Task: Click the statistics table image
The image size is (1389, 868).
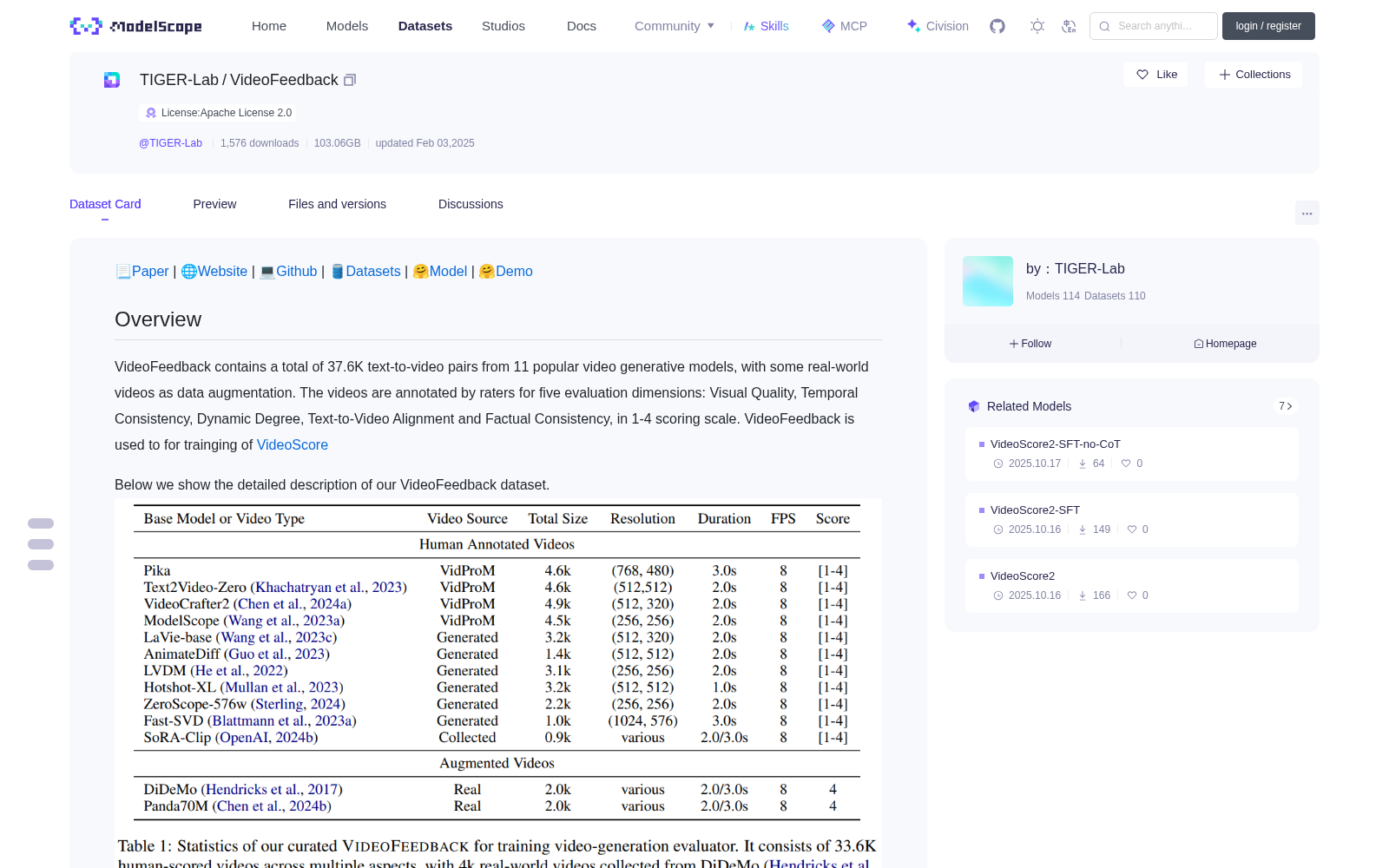Action: pos(498,683)
